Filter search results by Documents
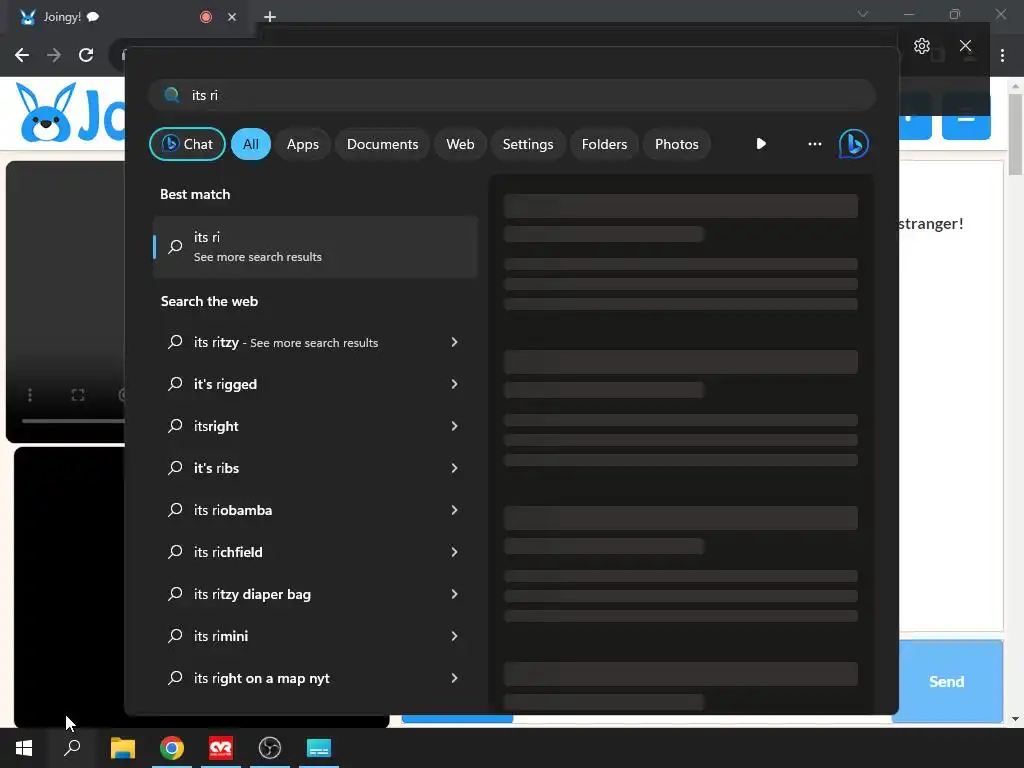Image resolution: width=1024 pixels, height=768 pixels. tap(382, 144)
